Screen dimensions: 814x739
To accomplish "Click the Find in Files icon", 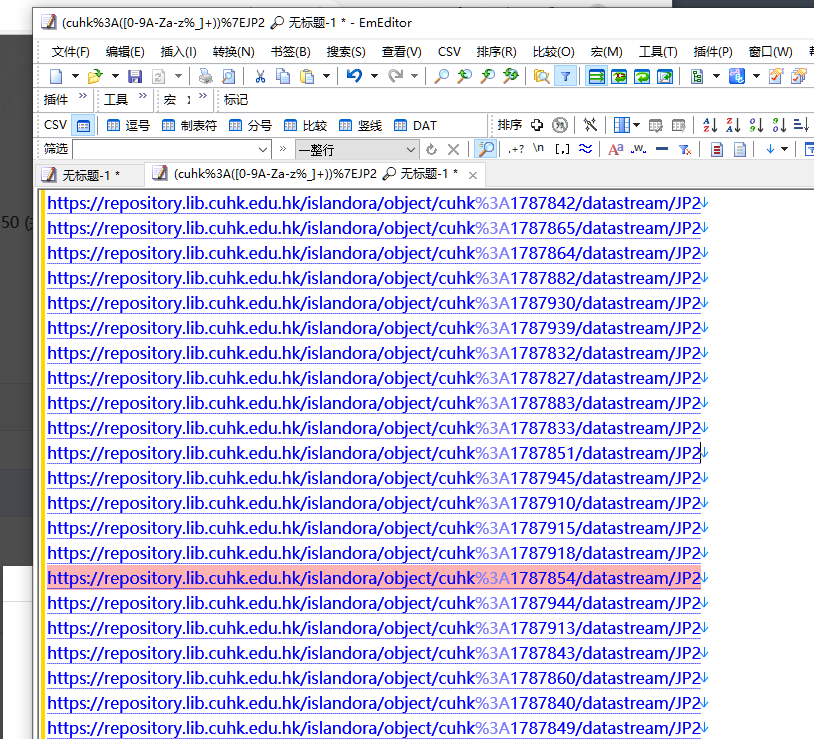I will 541,77.
